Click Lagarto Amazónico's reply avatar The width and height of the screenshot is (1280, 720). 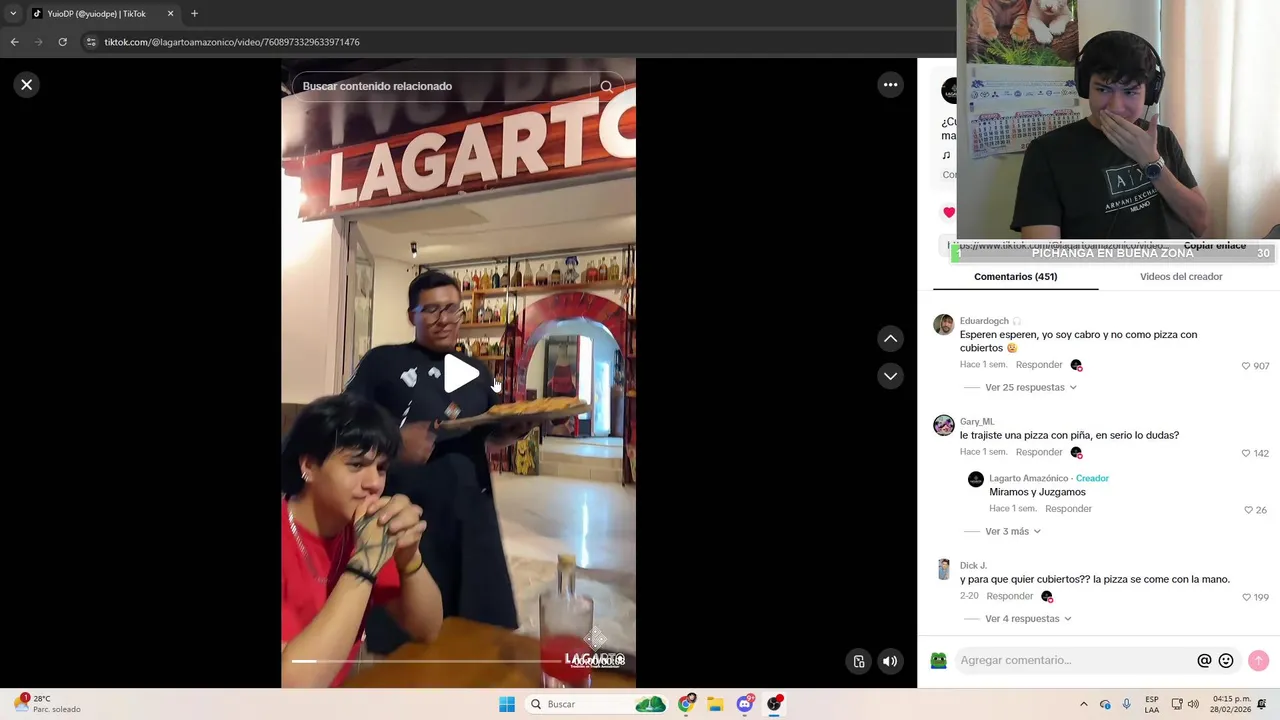point(976,480)
